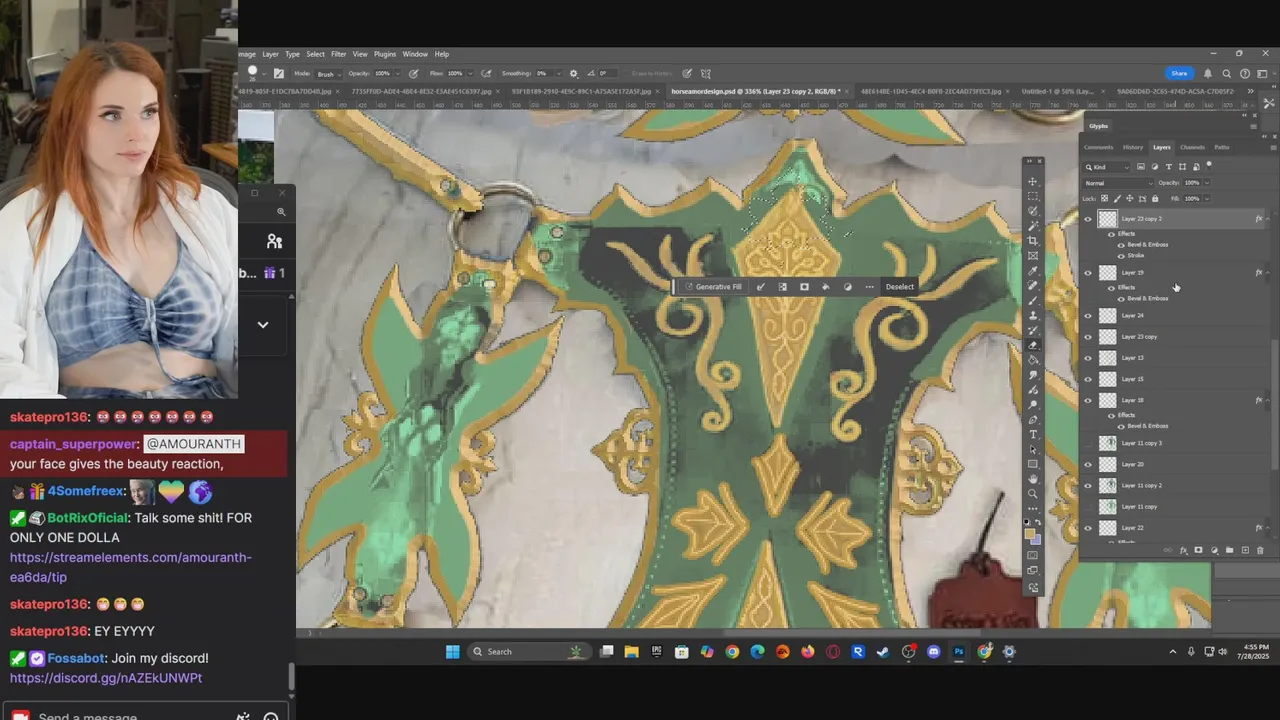Select the Horizontal Type tool
1280x720 pixels.
1033,434
